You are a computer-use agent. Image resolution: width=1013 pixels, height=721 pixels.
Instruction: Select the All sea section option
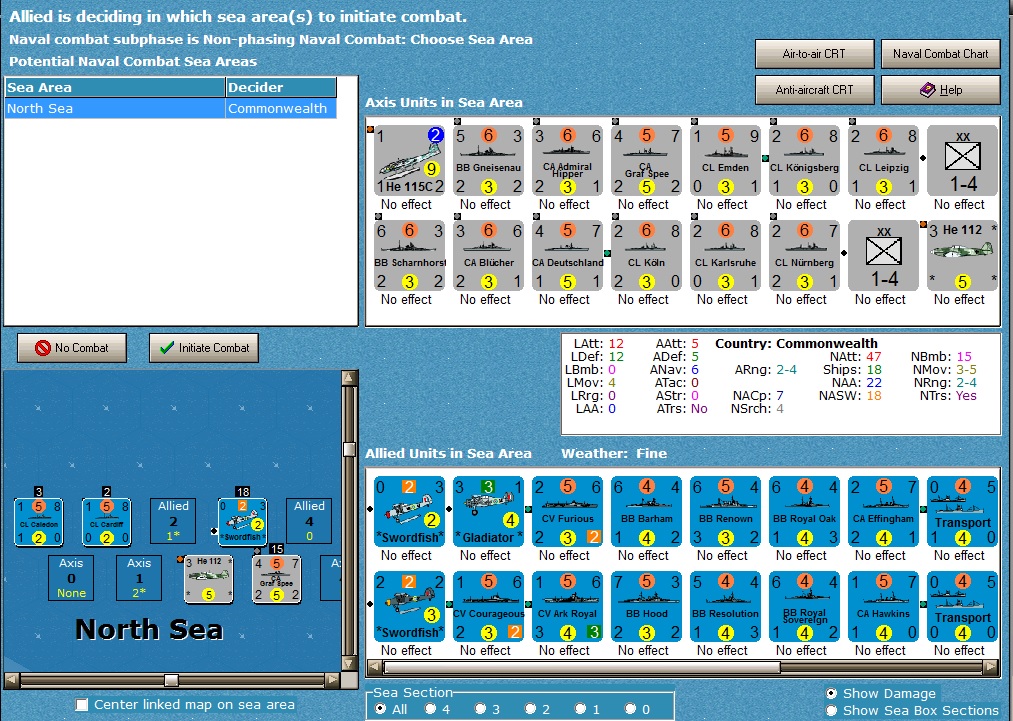tap(381, 709)
